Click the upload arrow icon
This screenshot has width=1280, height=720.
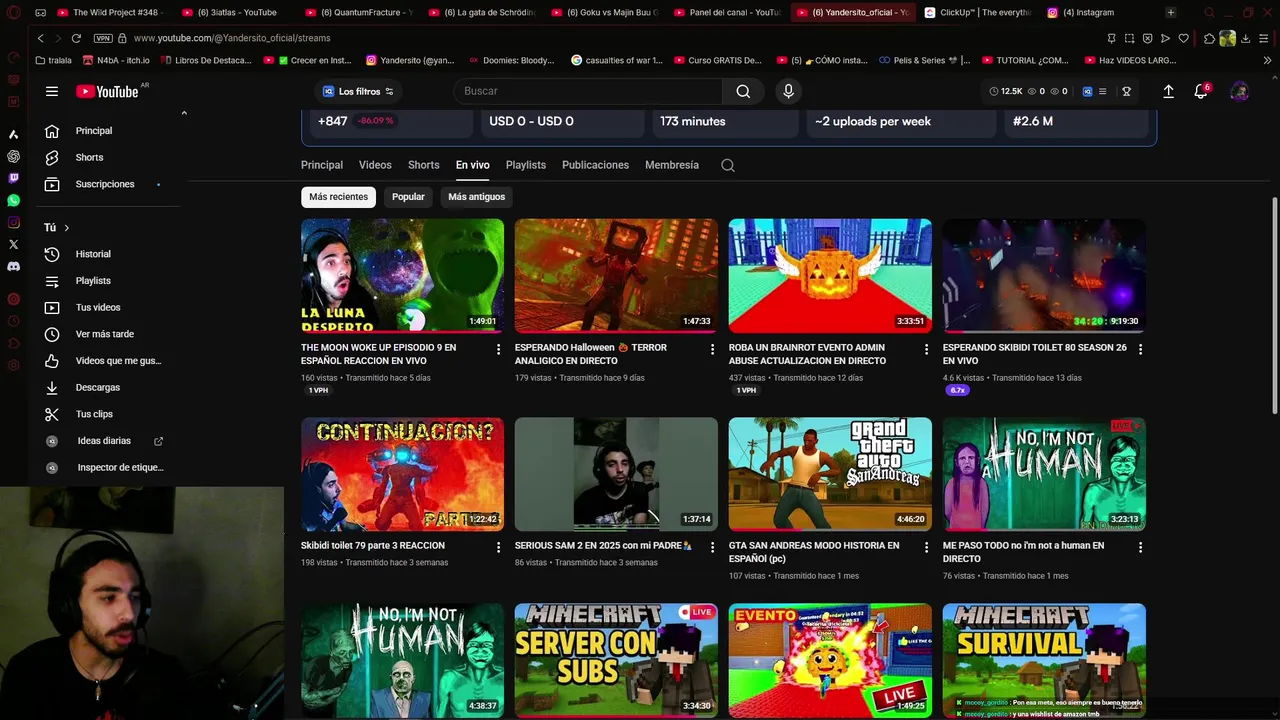[1168, 91]
